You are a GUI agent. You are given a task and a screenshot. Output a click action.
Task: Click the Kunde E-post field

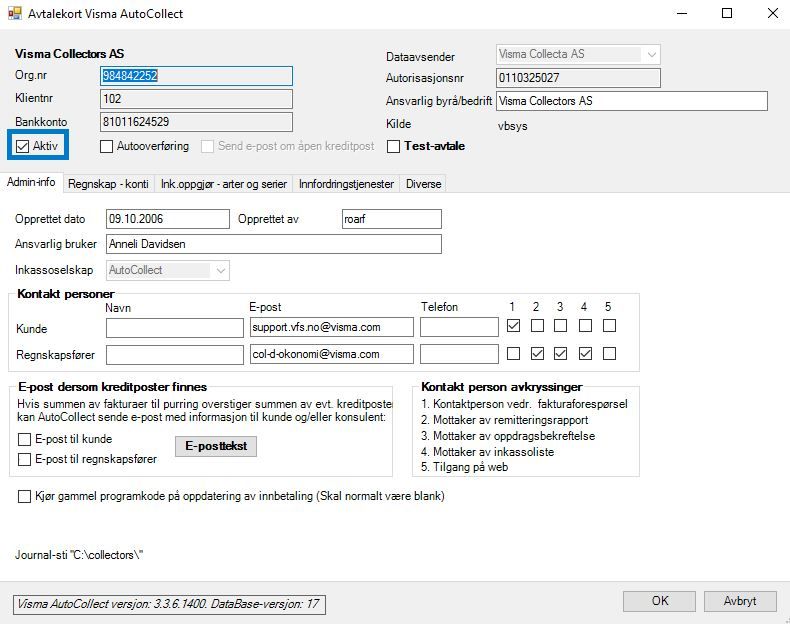point(332,327)
